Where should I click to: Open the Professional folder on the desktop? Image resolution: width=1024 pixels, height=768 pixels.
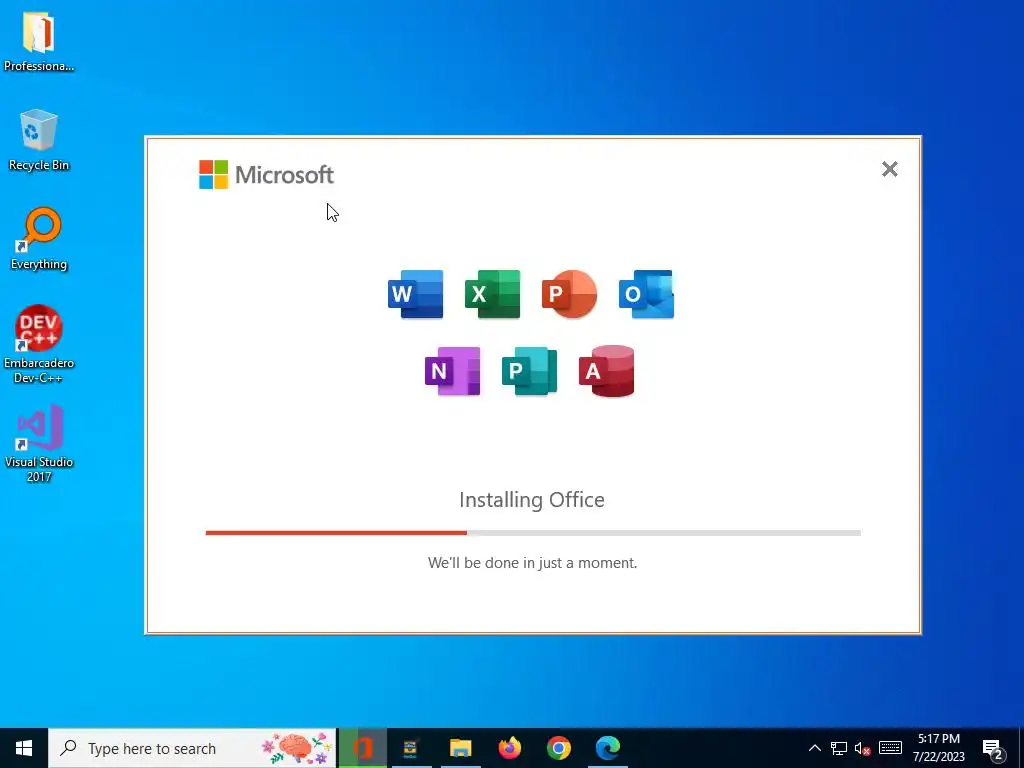pyautogui.click(x=39, y=42)
